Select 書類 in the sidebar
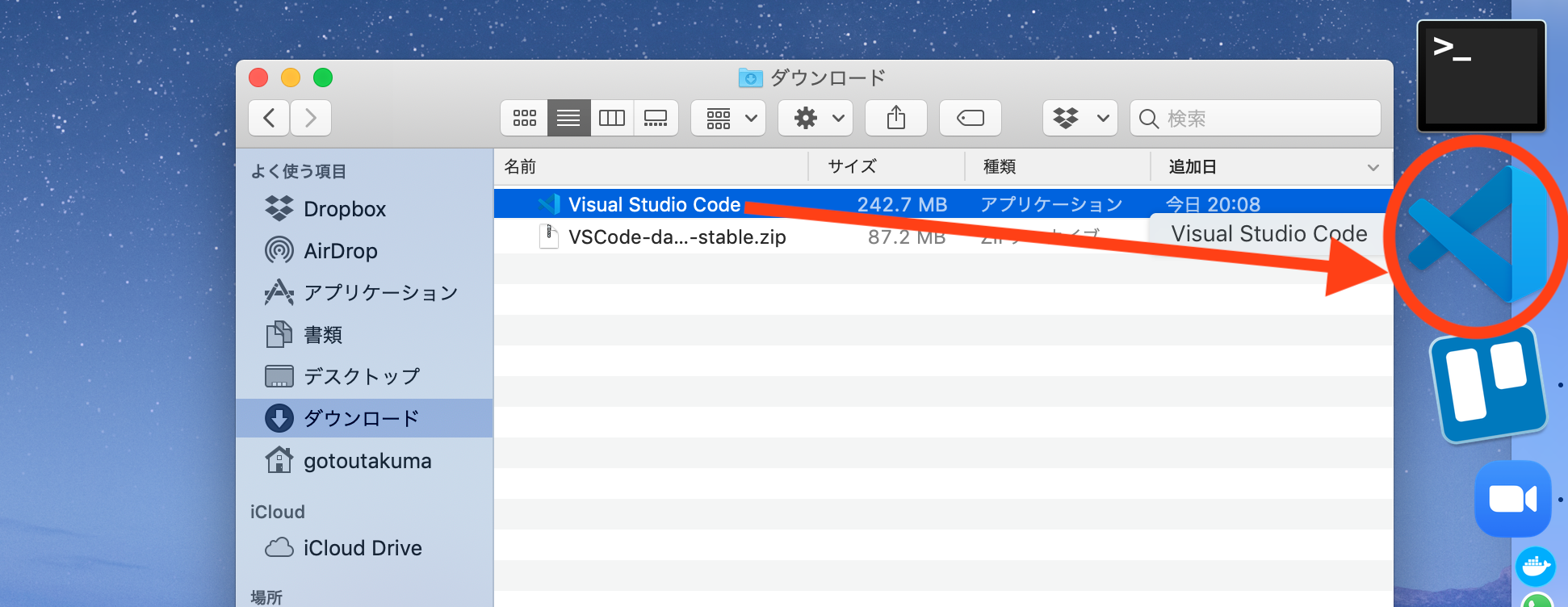 364,335
